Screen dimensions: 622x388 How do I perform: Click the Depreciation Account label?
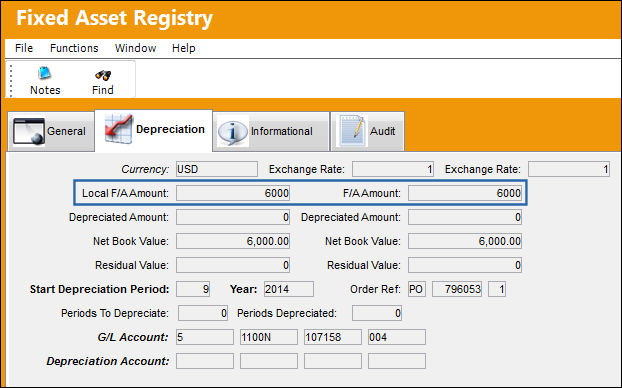[108, 361]
